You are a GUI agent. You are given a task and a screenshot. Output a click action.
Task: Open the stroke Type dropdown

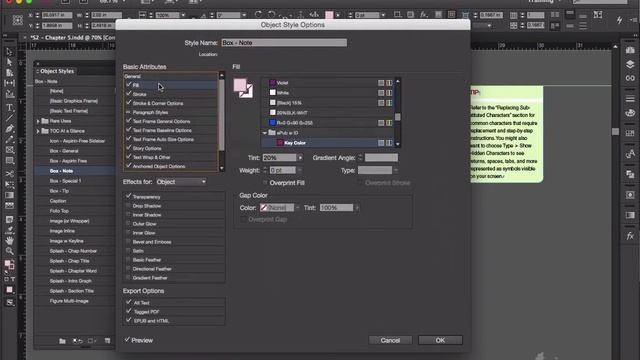[x=378, y=170]
